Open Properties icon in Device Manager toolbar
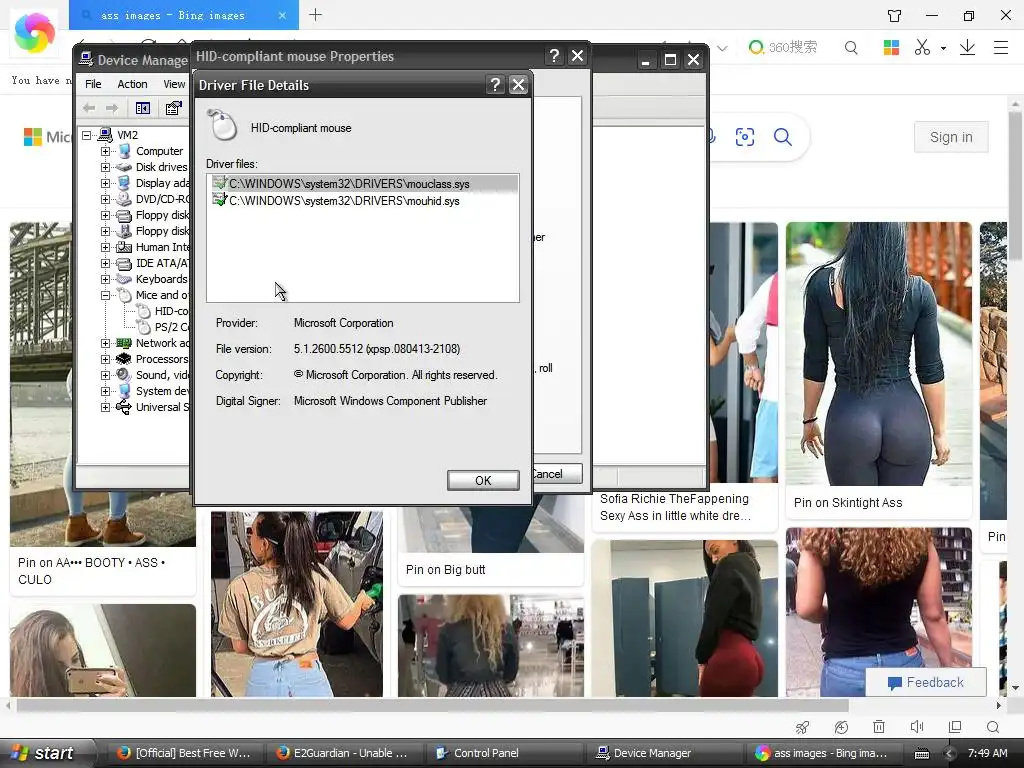The width and height of the screenshot is (1024, 768). [173, 108]
